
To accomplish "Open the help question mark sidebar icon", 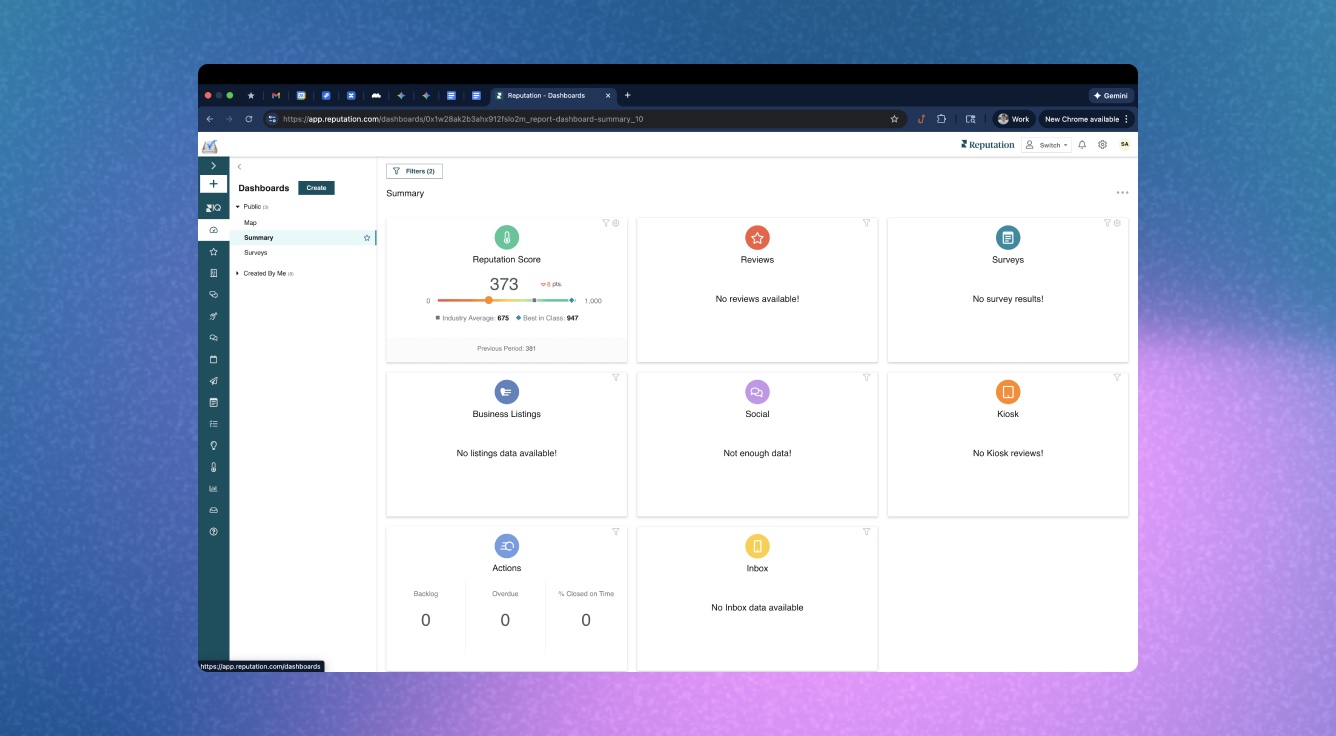I will click(x=213, y=532).
